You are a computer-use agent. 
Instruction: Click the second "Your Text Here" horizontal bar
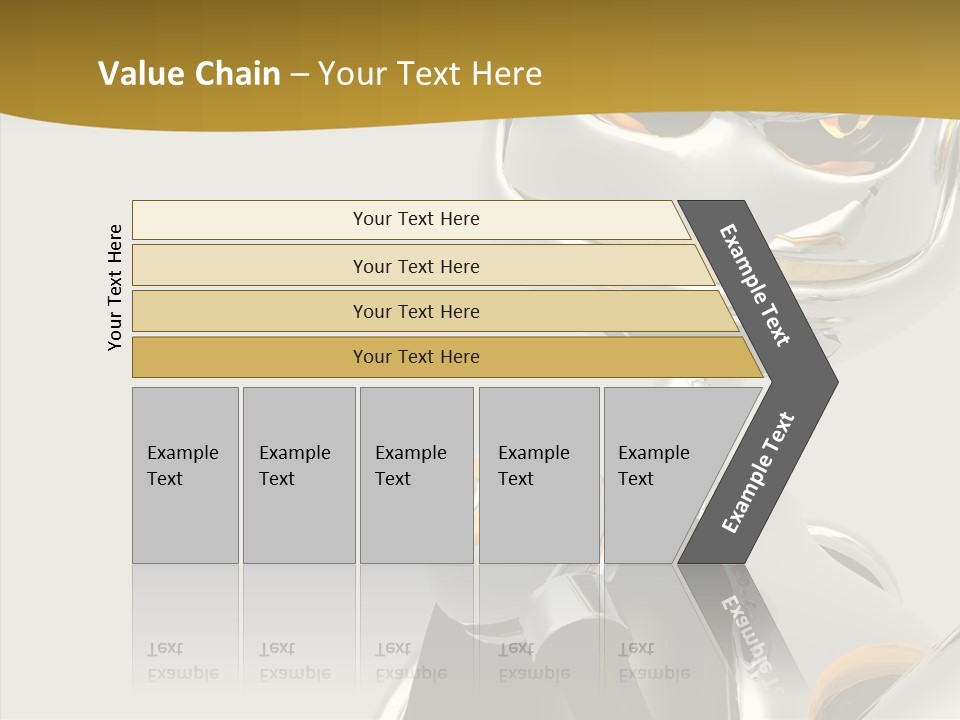pyautogui.click(x=416, y=266)
